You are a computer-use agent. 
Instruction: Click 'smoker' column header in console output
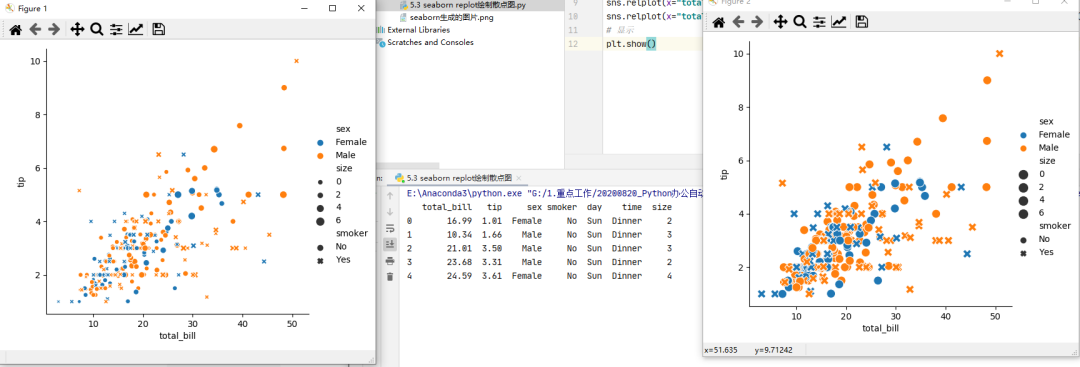tap(561, 207)
